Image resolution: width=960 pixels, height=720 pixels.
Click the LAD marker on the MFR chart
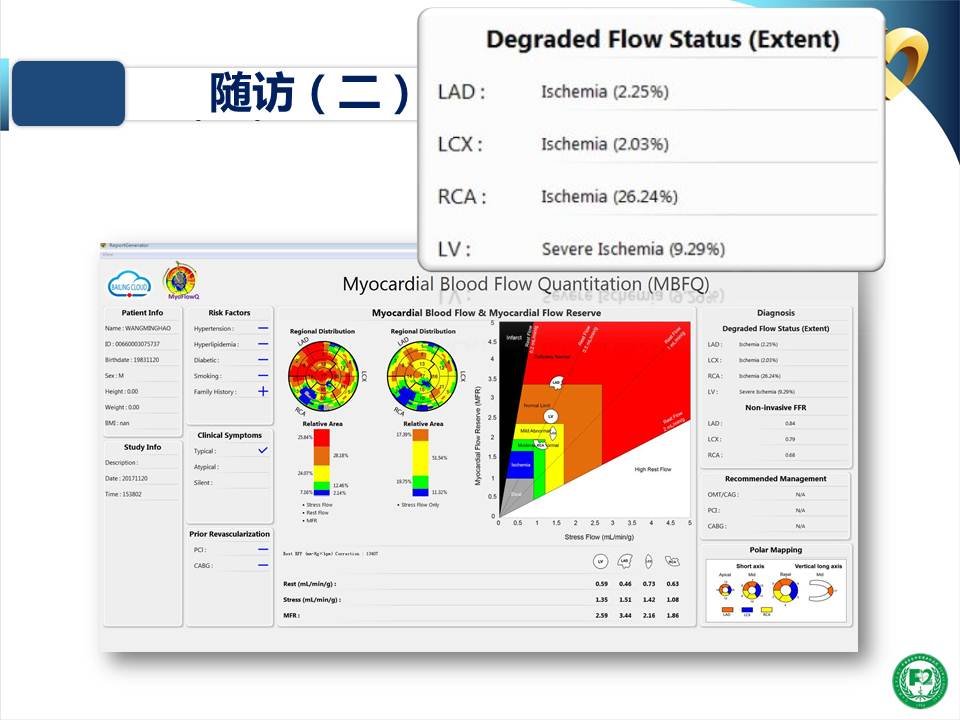556,383
